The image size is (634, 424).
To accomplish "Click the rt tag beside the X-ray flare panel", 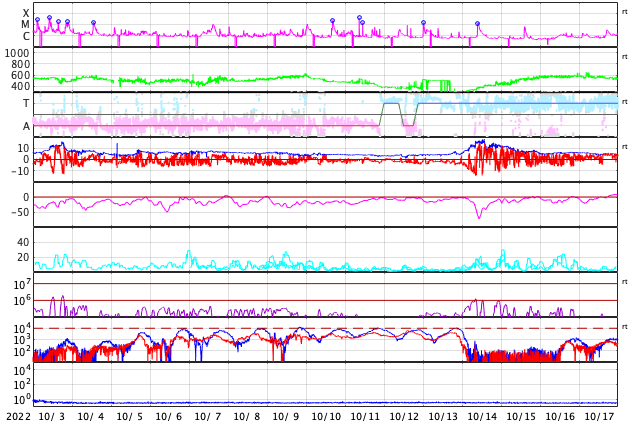I will pos(624,12).
